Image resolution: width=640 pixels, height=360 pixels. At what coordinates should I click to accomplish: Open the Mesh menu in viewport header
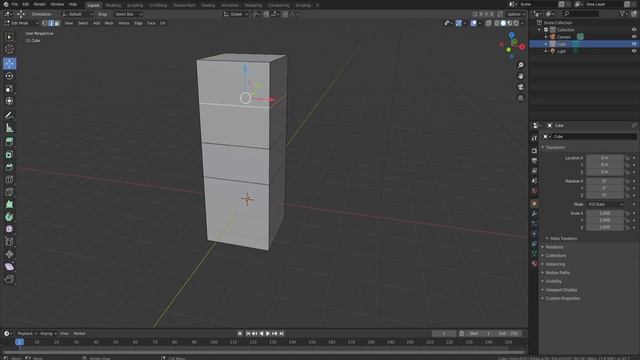pyautogui.click(x=109, y=23)
